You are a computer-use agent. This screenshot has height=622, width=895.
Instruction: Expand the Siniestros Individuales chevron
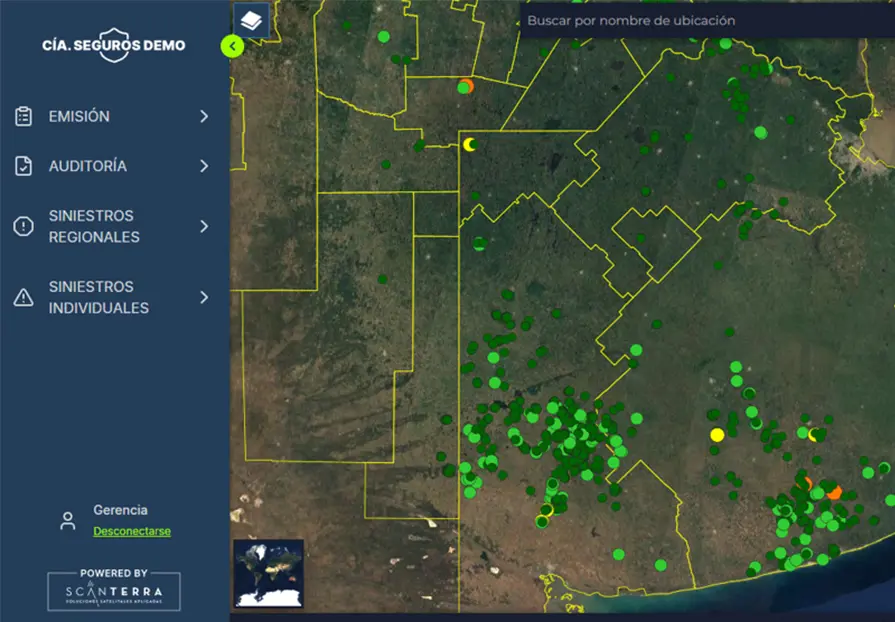tap(204, 298)
